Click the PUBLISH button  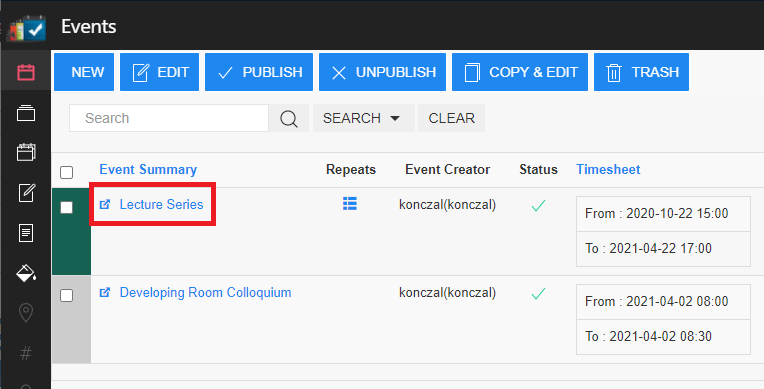click(259, 72)
